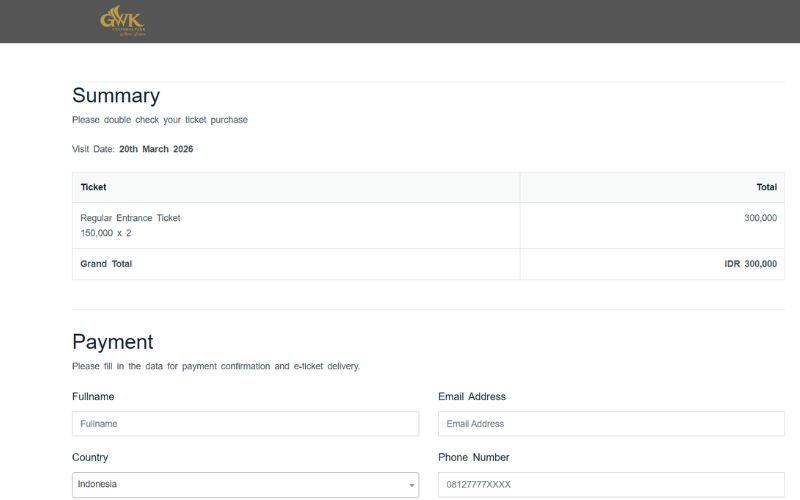Click the Fullname field label
Image resolution: width=800 pixels, height=500 pixels.
point(93,397)
